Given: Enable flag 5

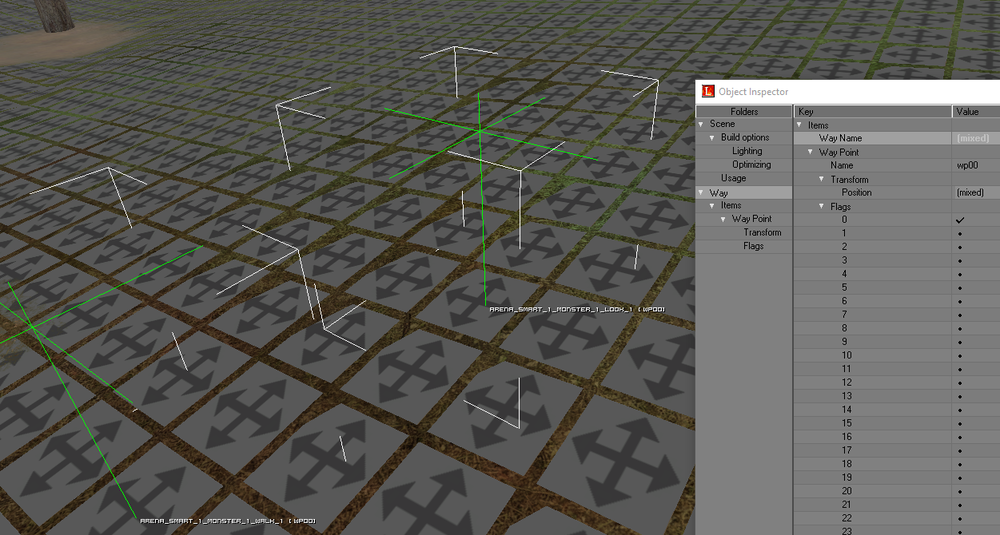Looking at the screenshot, I should 960,288.
